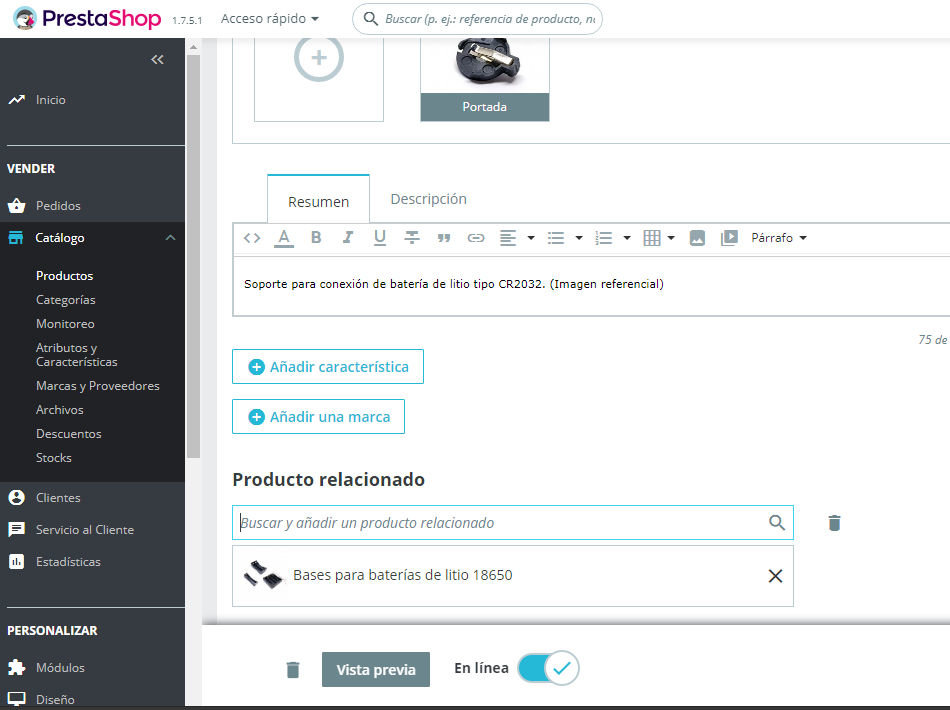Open Archivos submenu item
This screenshot has width=950, height=710.
(59, 410)
